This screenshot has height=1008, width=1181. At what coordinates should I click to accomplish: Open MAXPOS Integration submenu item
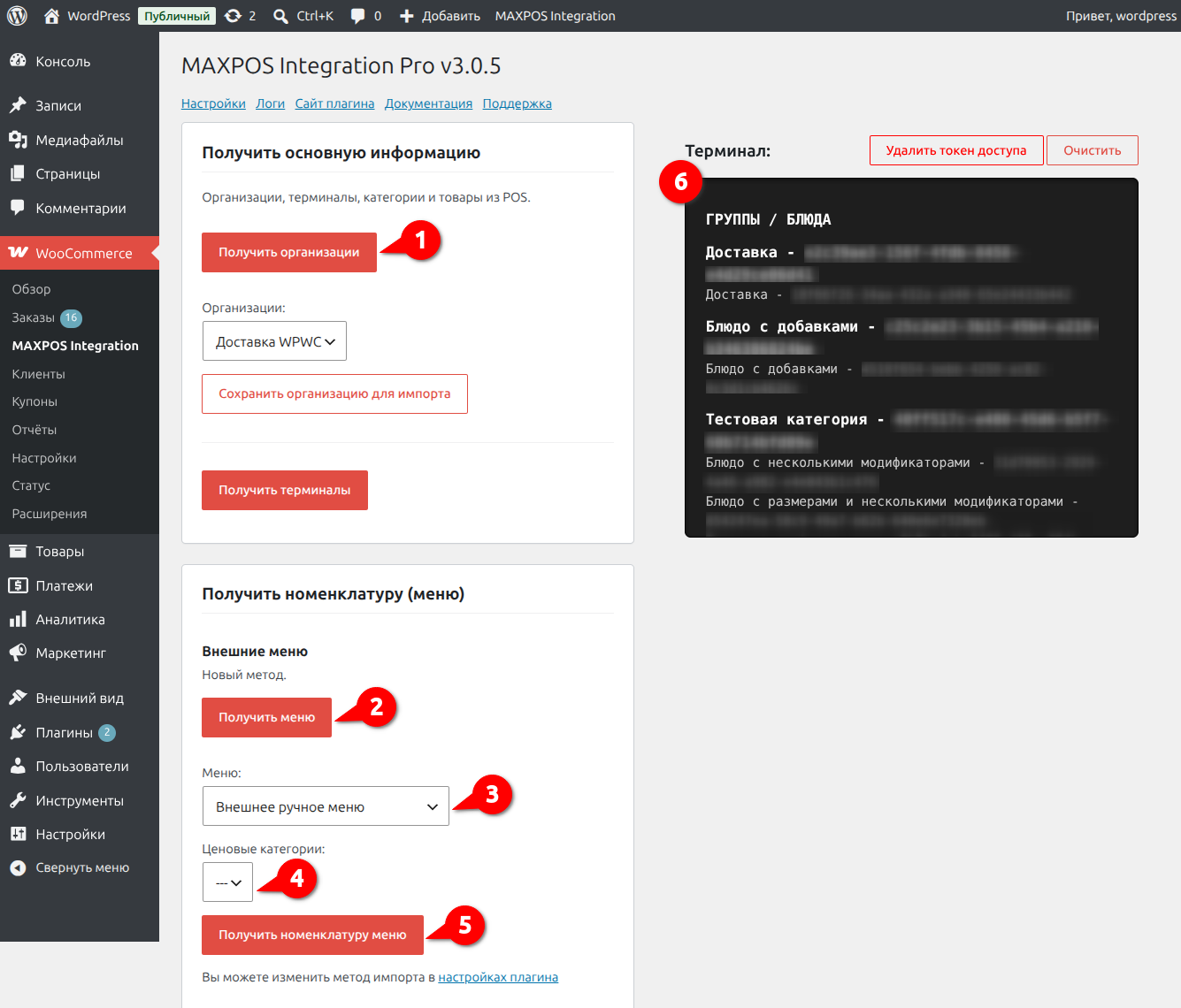pyautogui.click(x=75, y=346)
